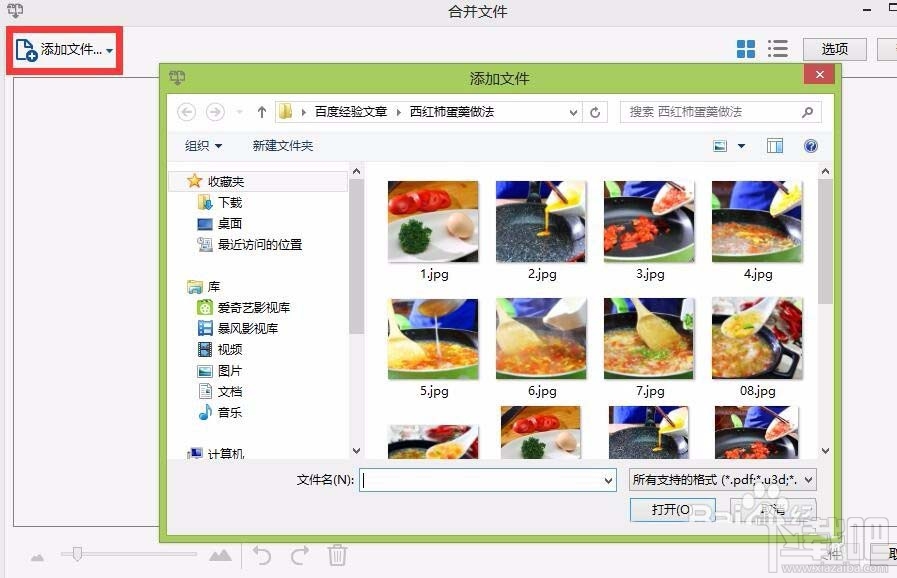Click the 打开 button to open files
Viewport: 897px width, 578px height.
pyautogui.click(x=672, y=510)
